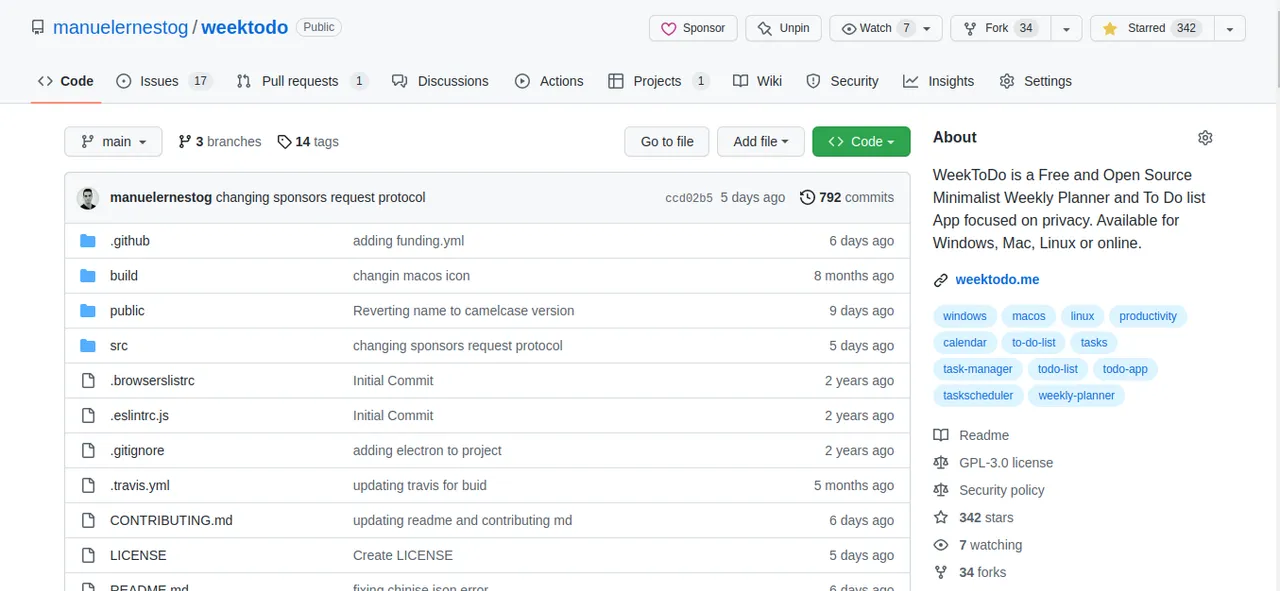Click the .eslintrc.js file icon

pyautogui.click(x=88, y=416)
